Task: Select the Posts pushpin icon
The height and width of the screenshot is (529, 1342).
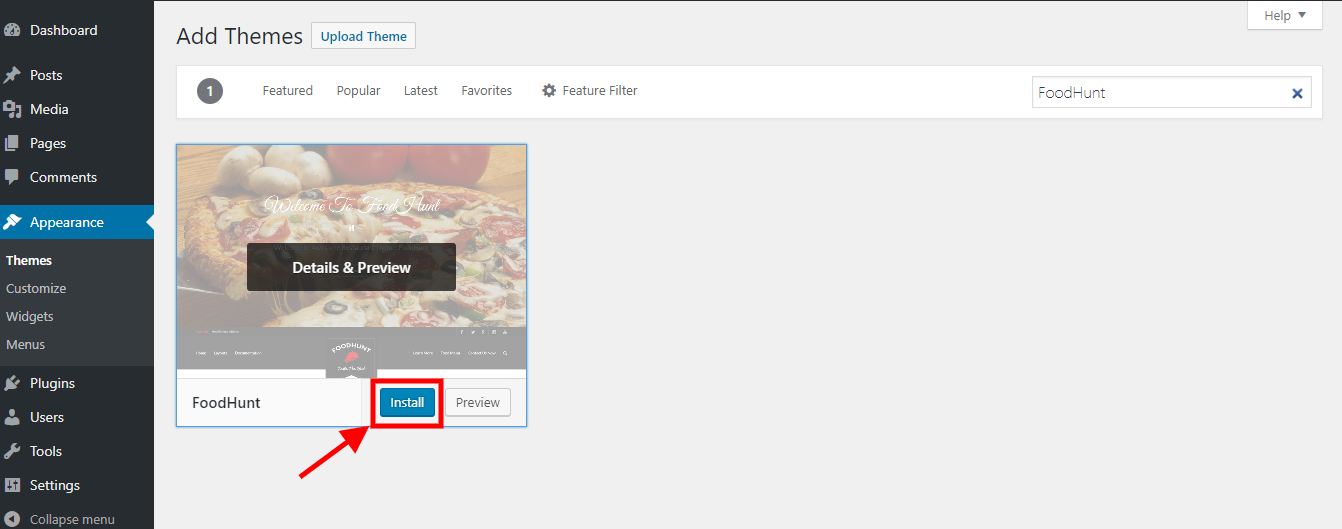Action: point(12,75)
